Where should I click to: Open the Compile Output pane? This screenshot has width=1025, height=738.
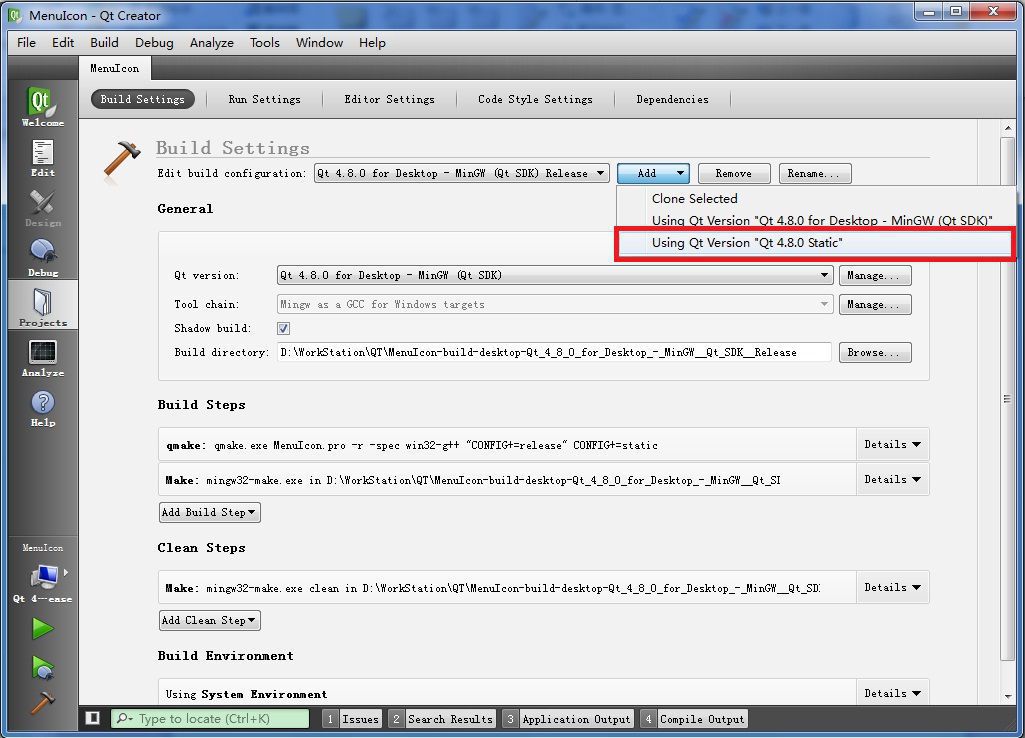coord(694,719)
